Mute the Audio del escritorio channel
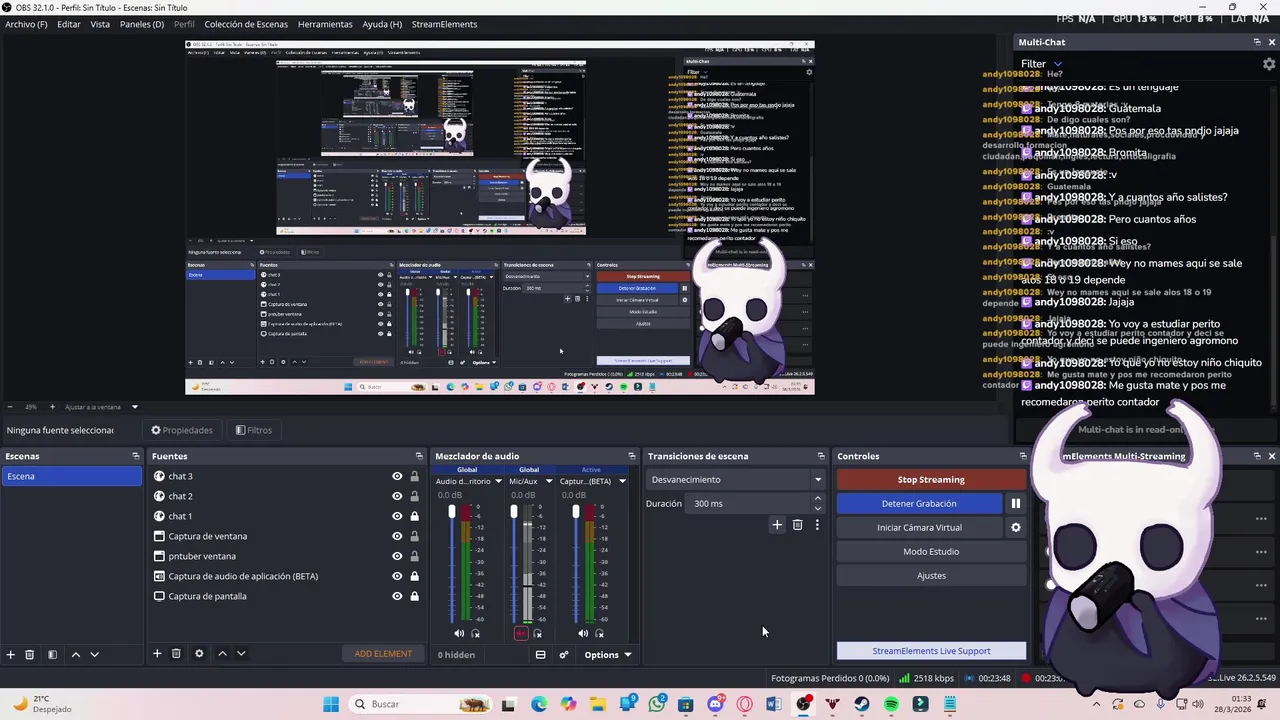1280x720 pixels. (x=459, y=633)
